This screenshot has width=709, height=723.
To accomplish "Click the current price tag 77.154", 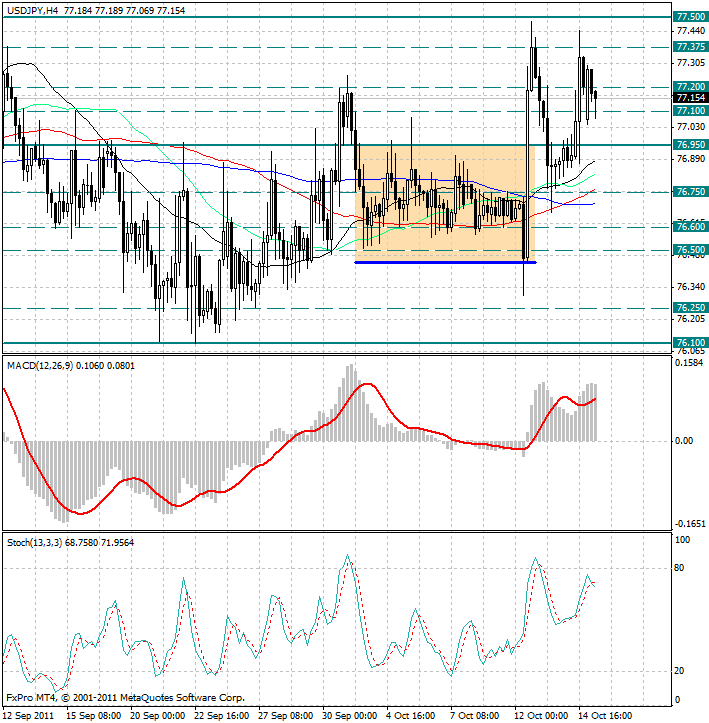I will tap(690, 98).
